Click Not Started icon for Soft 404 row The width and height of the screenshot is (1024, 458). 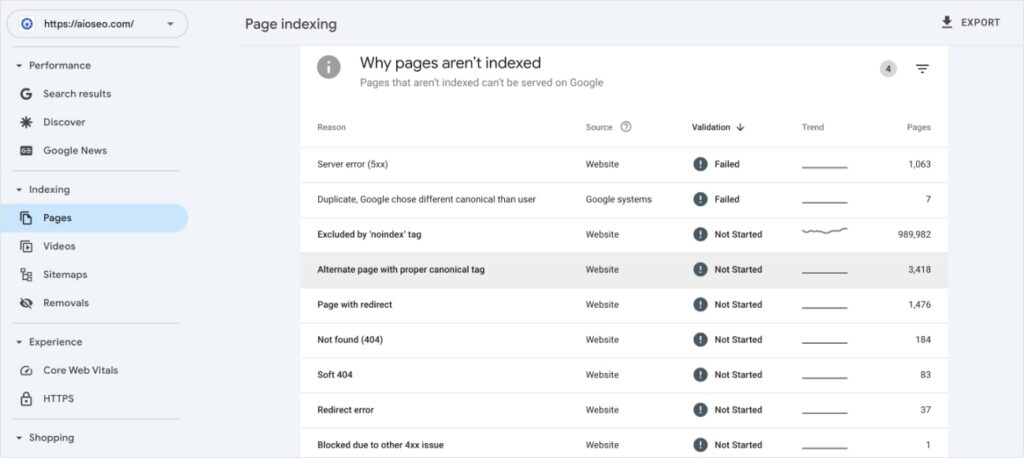coord(700,374)
